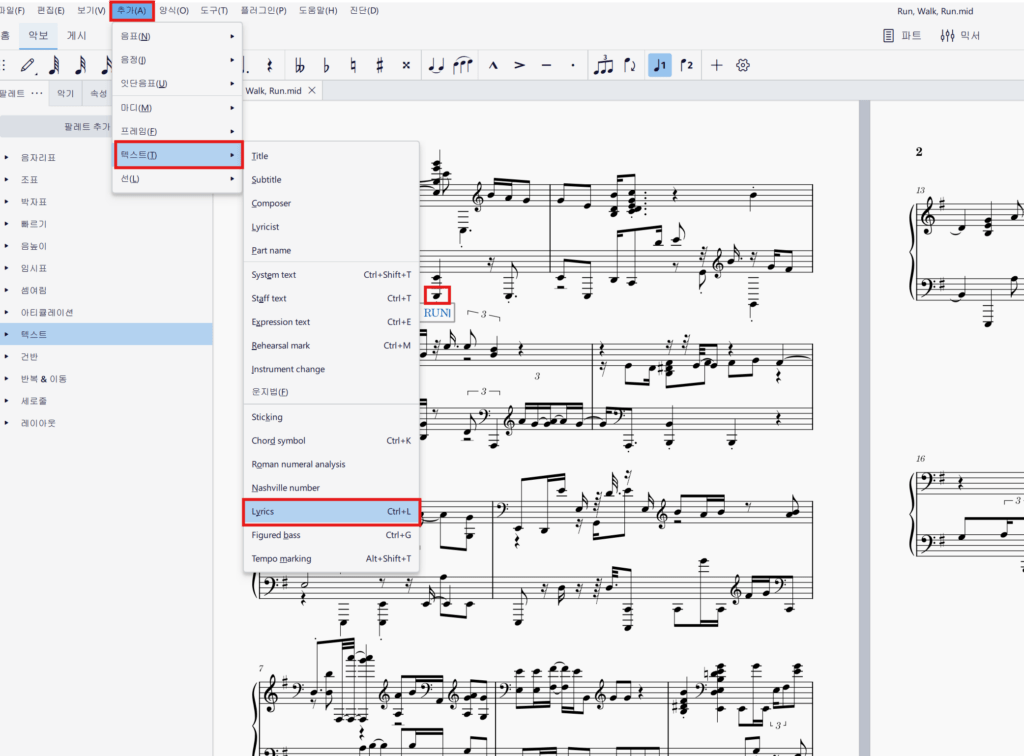Select the 세로줄 palette label
1024x756 pixels.
pos(34,401)
